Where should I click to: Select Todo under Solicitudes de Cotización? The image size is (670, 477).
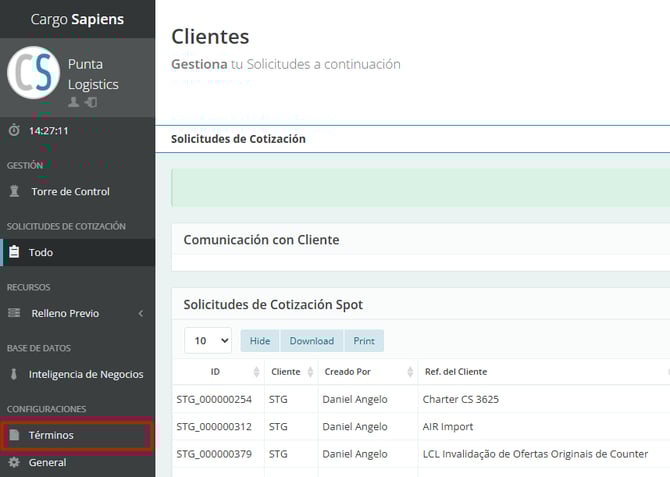pos(41,252)
